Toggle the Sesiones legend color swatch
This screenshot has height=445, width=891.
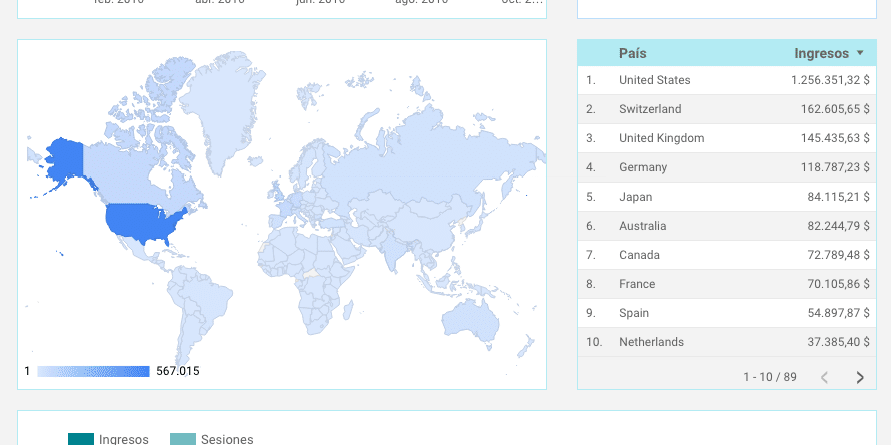click(x=183, y=439)
